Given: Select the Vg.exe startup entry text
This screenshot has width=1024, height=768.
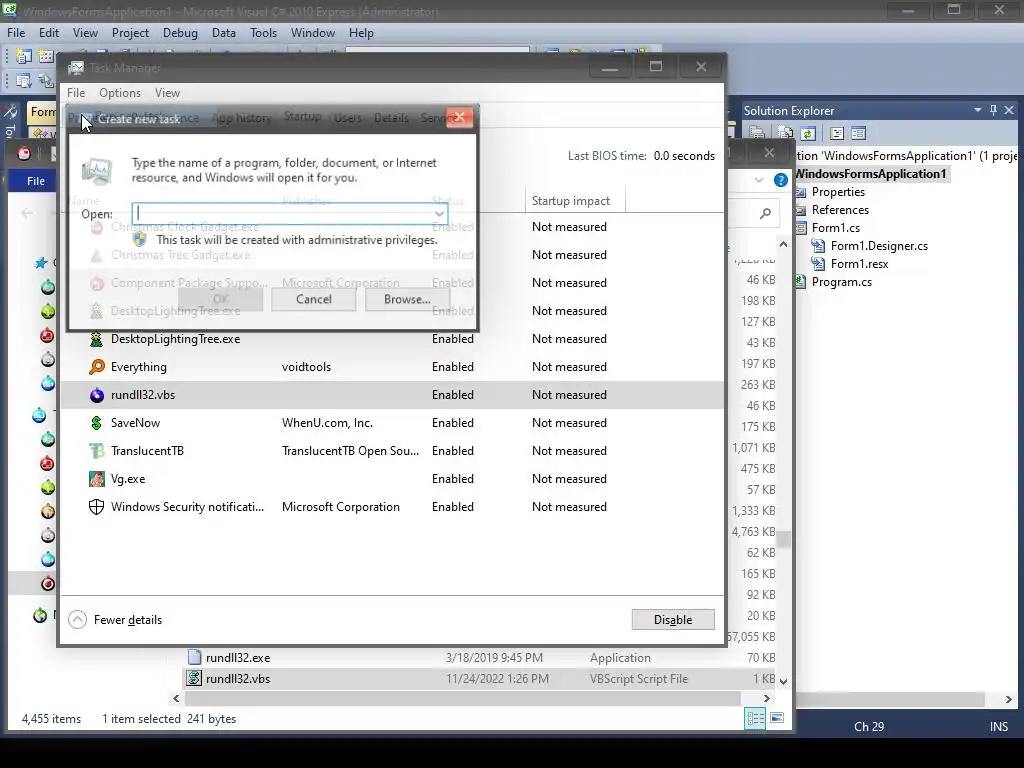Looking at the screenshot, I should [x=128, y=479].
